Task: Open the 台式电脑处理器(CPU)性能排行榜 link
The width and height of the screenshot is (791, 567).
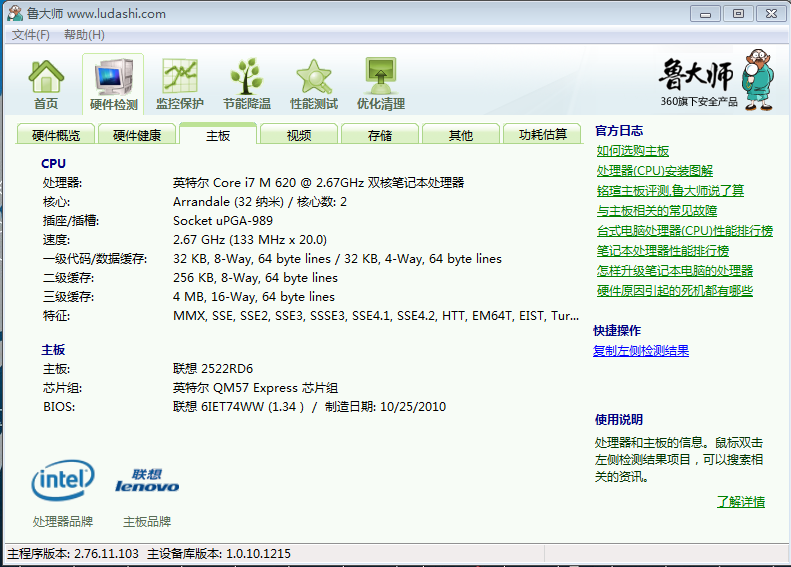Action: pos(685,231)
